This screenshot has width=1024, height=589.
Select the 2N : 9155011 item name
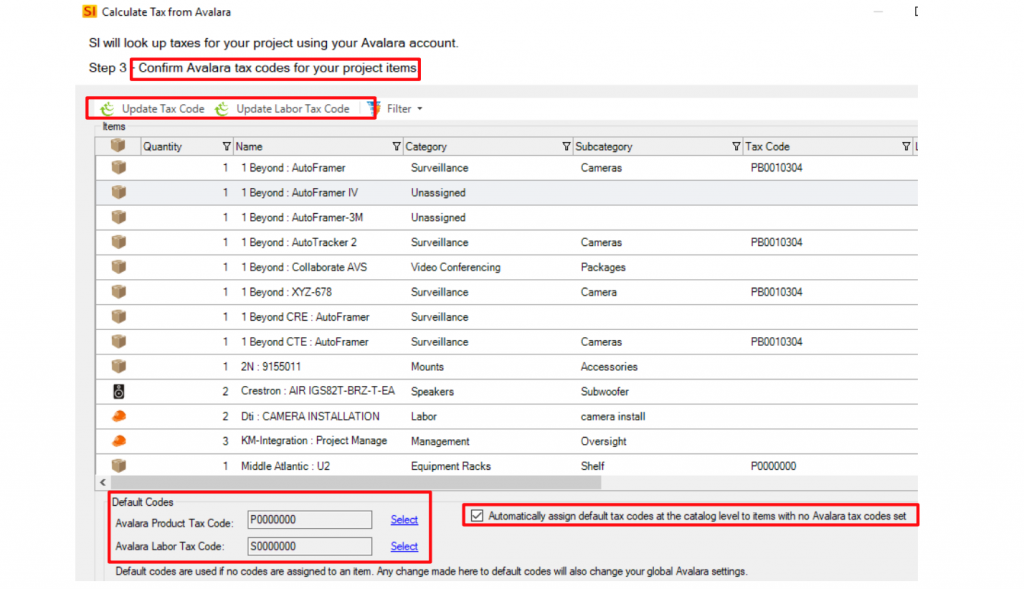[x=270, y=366]
